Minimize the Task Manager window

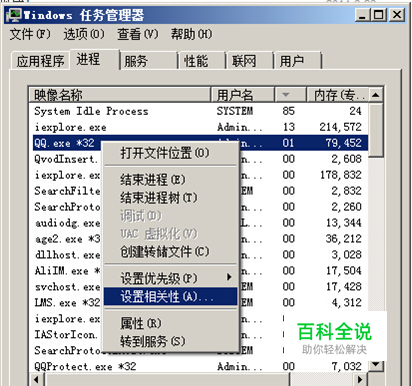(363, 15)
